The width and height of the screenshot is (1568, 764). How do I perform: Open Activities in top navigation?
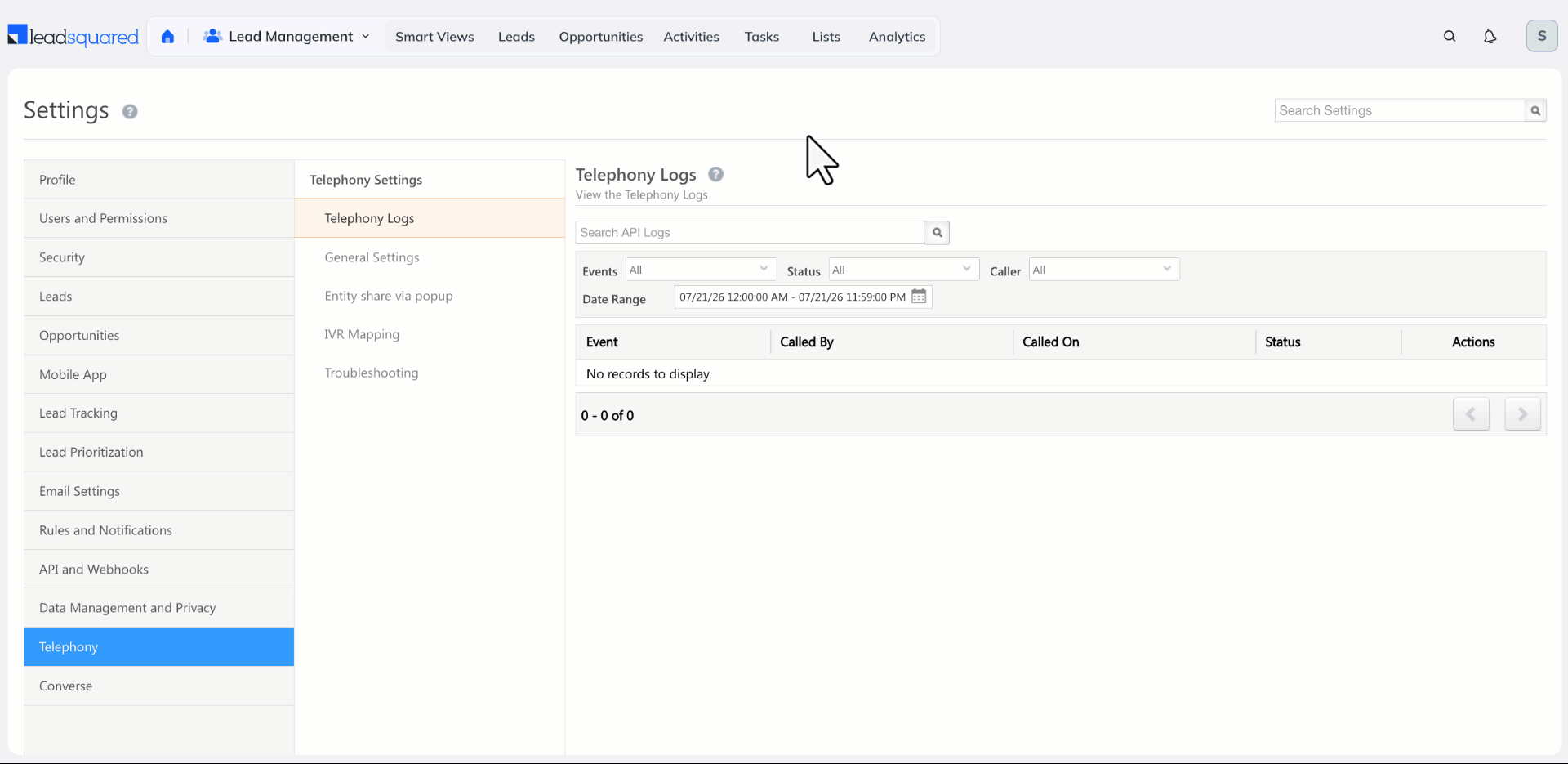691,37
